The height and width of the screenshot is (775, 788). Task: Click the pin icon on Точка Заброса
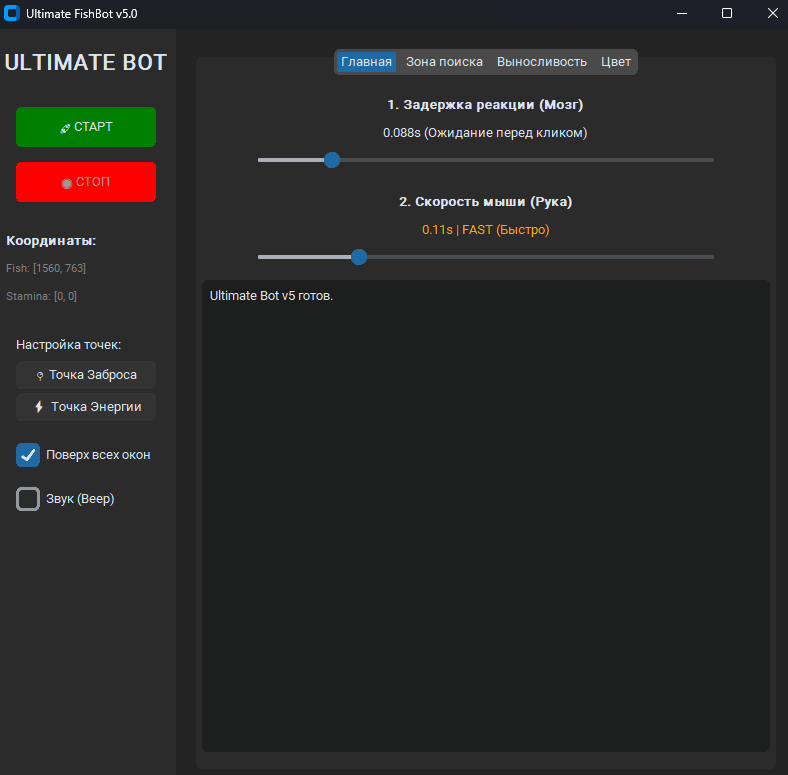(40, 376)
